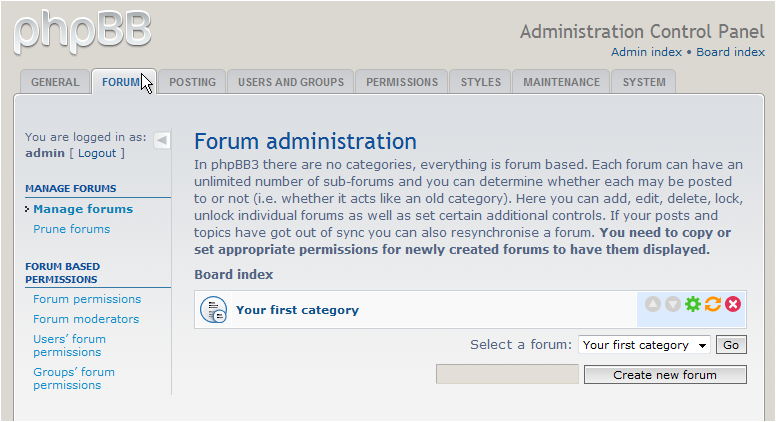
Task: Collapse the sidebar menu arrow
Action: point(162,141)
